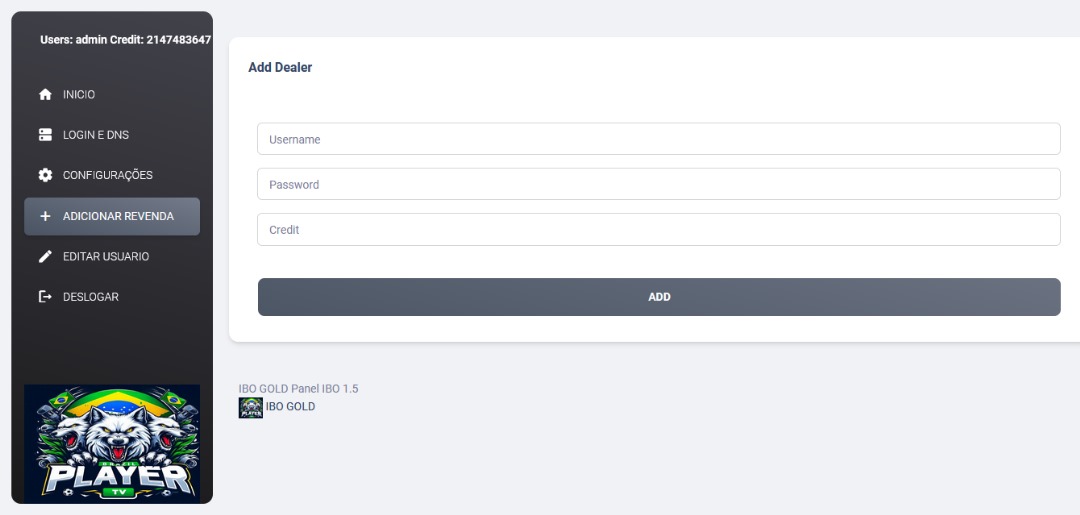Click the plus icon beside ADICIONAR REVENDA

[45, 217]
